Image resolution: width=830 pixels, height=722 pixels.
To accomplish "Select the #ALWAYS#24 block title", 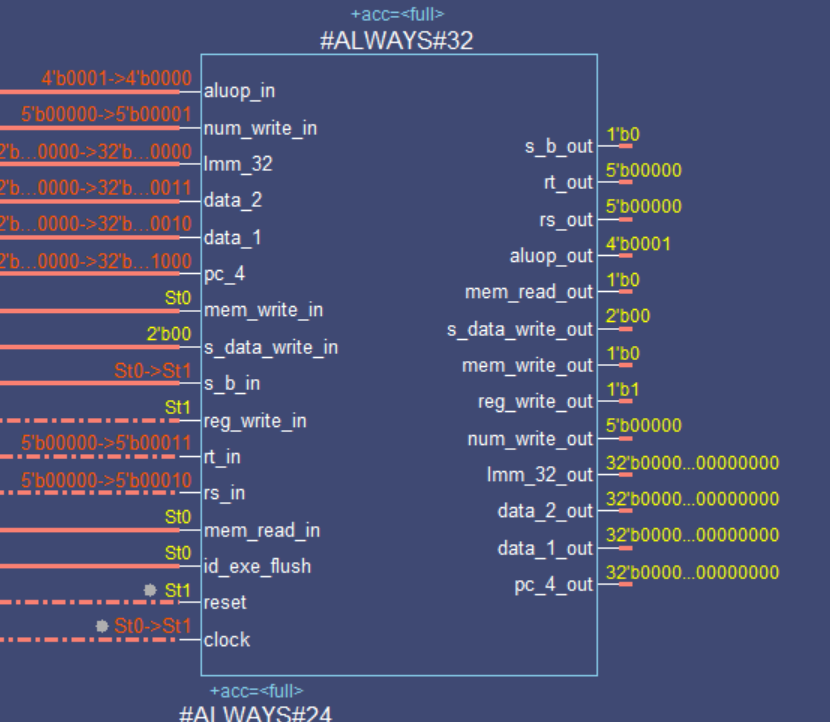I will 256,714.
